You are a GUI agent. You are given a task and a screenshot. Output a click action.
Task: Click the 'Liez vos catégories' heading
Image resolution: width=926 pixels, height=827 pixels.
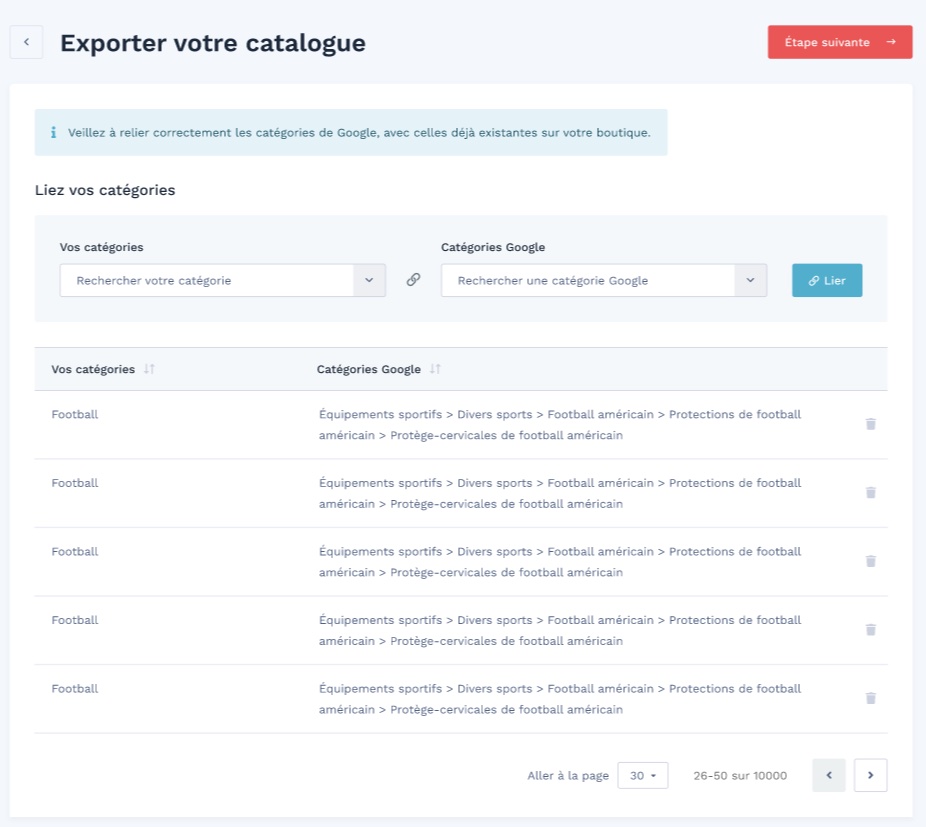click(105, 190)
